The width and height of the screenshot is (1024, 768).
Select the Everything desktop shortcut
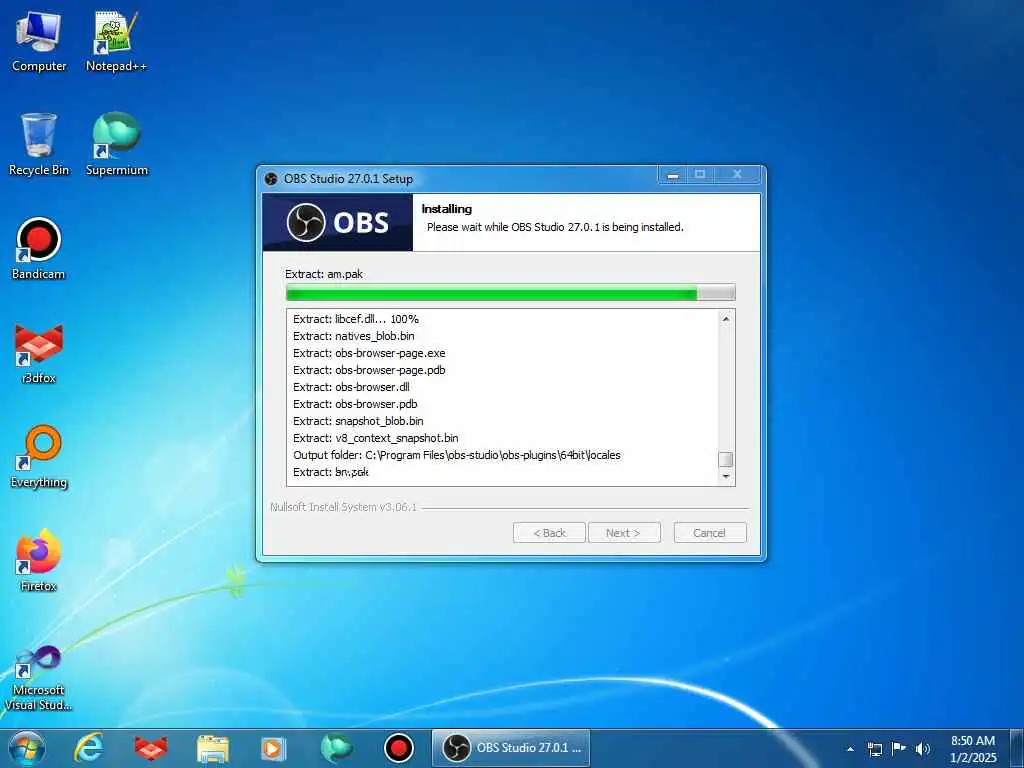[39, 457]
